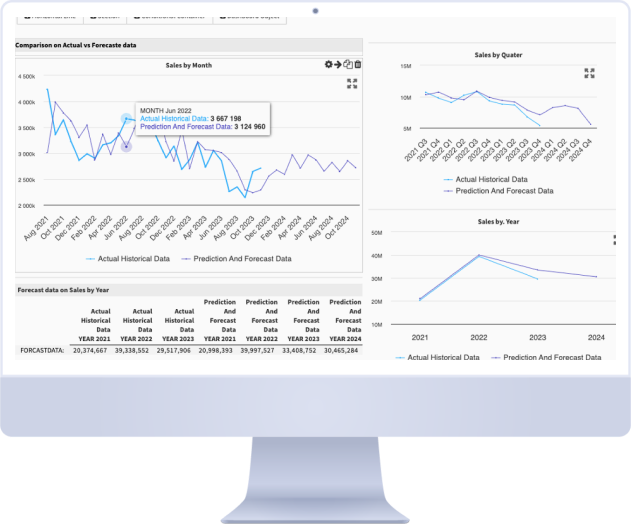Select the Comparison on Actual vs Forecaste data header
Image resolution: width=631 pixels, height=524 pixels.
tap(76, 45)
